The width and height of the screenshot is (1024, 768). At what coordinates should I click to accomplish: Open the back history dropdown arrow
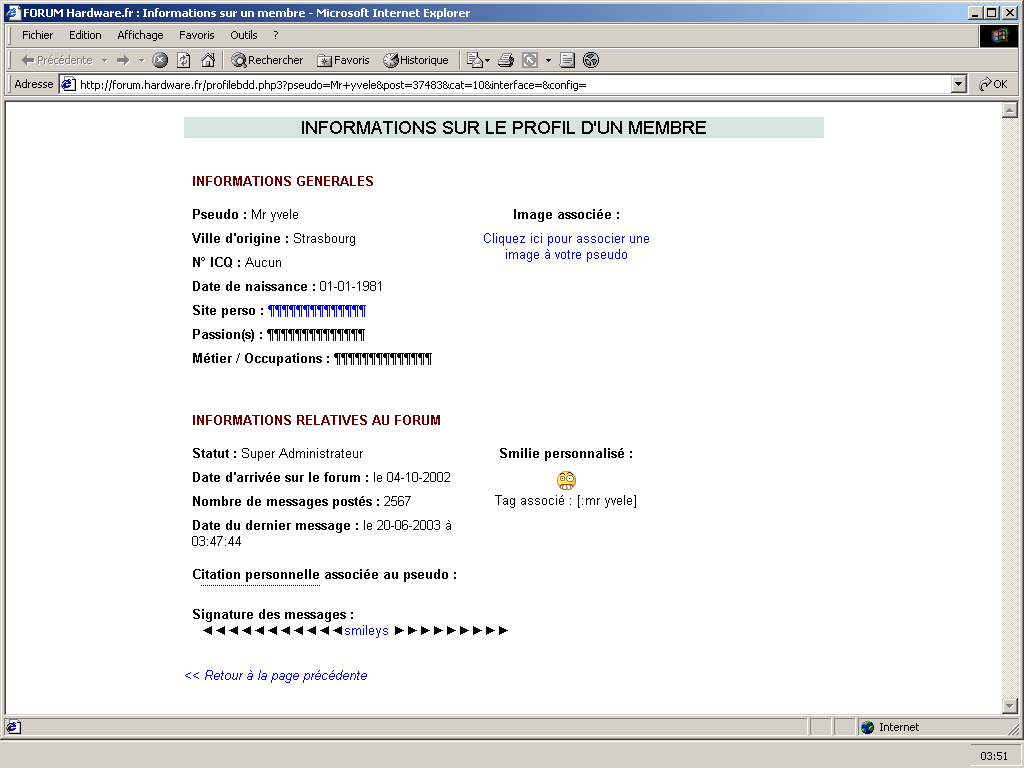104,60
